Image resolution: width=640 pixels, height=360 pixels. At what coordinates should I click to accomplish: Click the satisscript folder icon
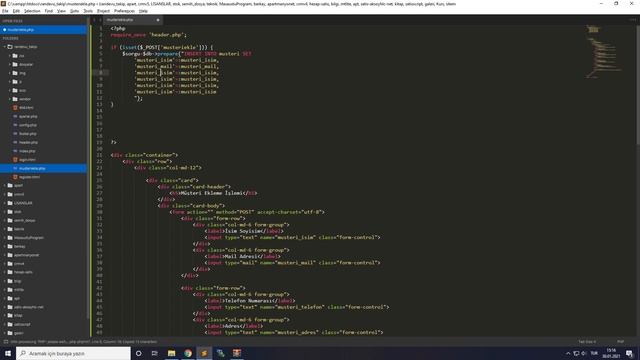click(10, 324)
